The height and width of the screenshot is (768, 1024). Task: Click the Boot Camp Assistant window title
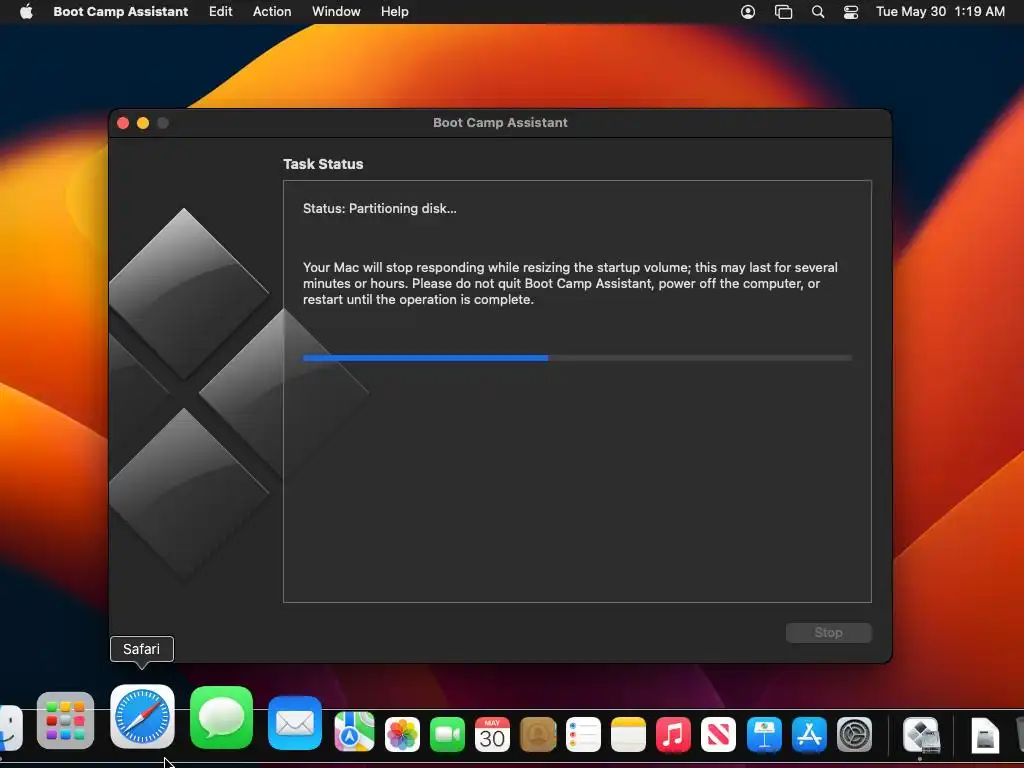point(500,122)
